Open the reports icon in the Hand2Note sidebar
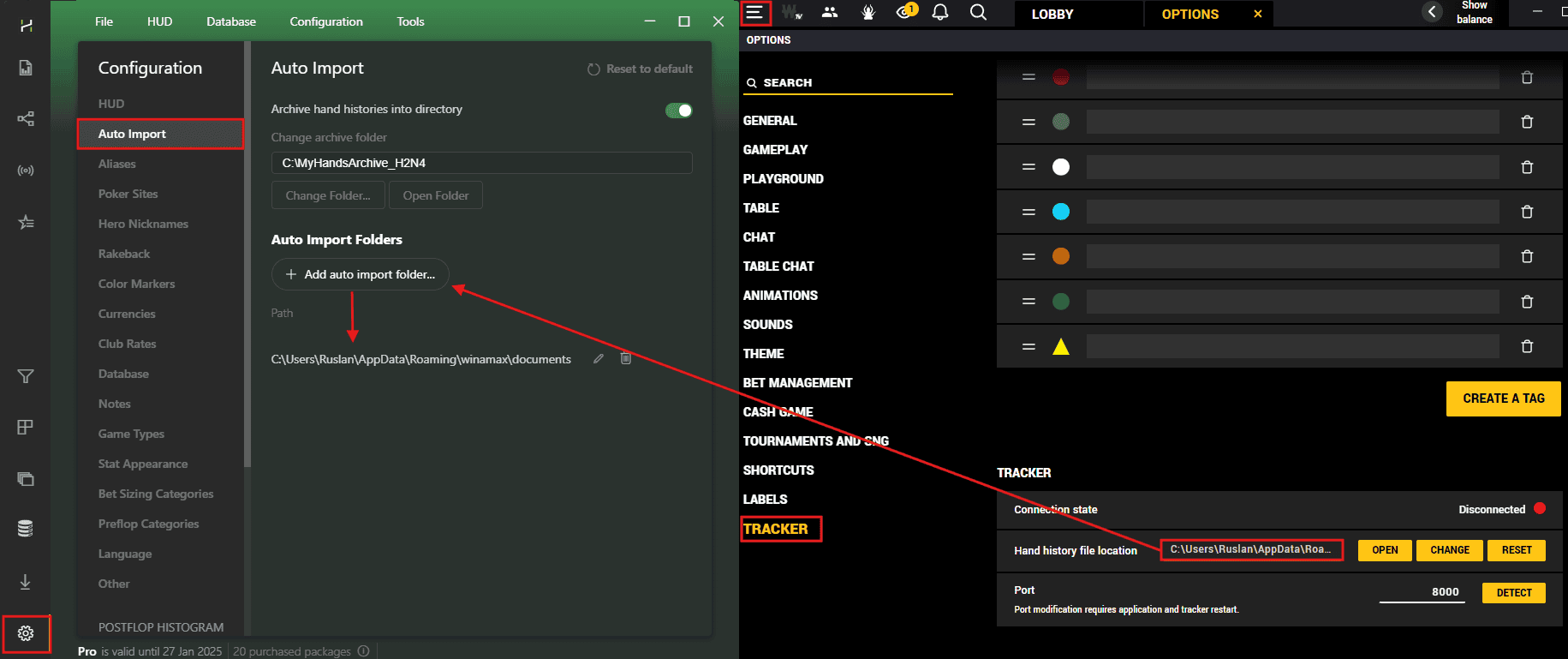 pyautogui.click(x=26, y=68)
